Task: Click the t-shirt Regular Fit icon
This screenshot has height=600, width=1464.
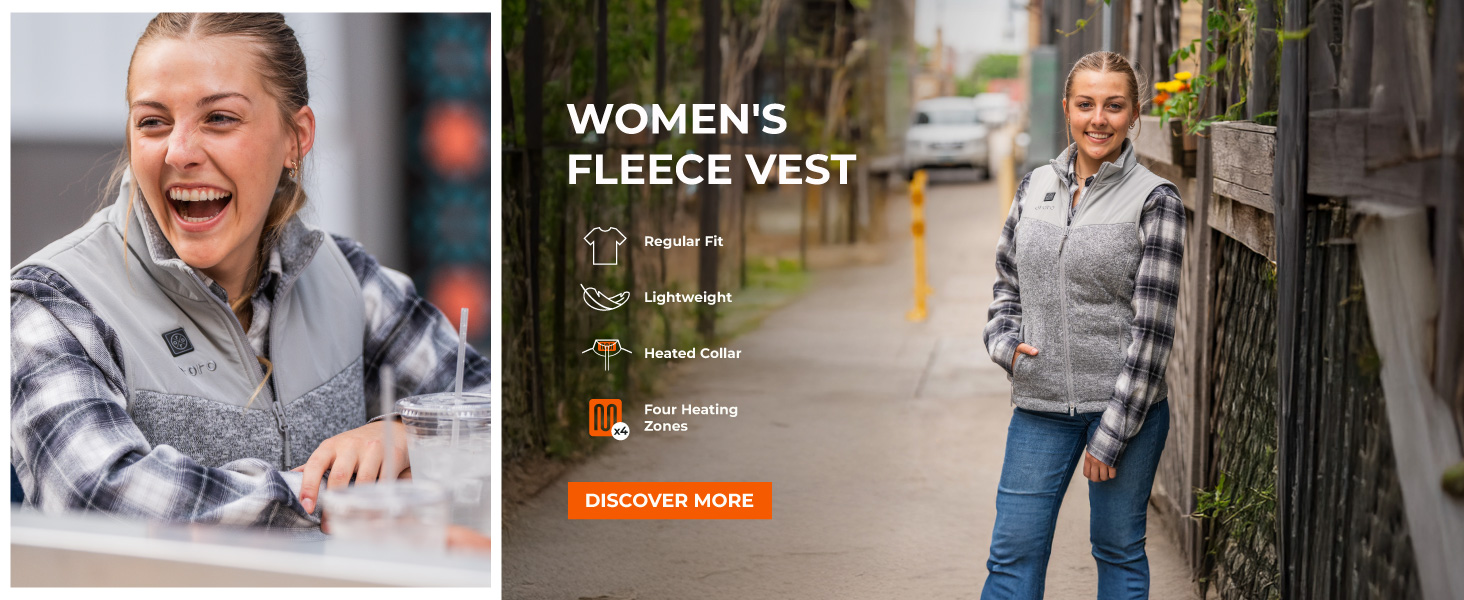Action: (x=605, y=244)
